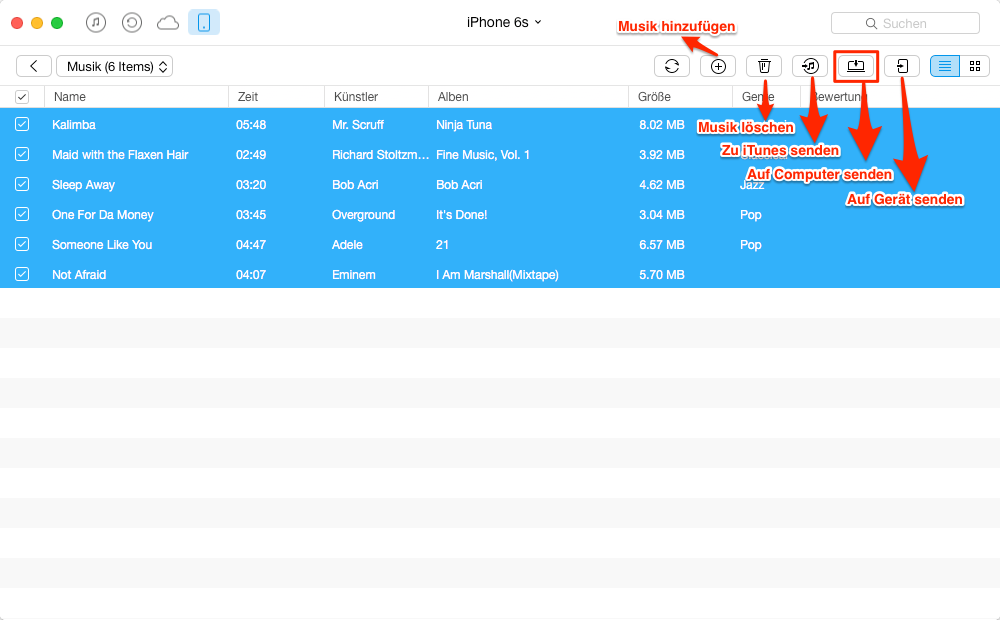Viewport: 1000px width, 620px height.
Task: Uncheck Maid with the Flaxen Hair checkbox
Action: (x=22, y=154)
